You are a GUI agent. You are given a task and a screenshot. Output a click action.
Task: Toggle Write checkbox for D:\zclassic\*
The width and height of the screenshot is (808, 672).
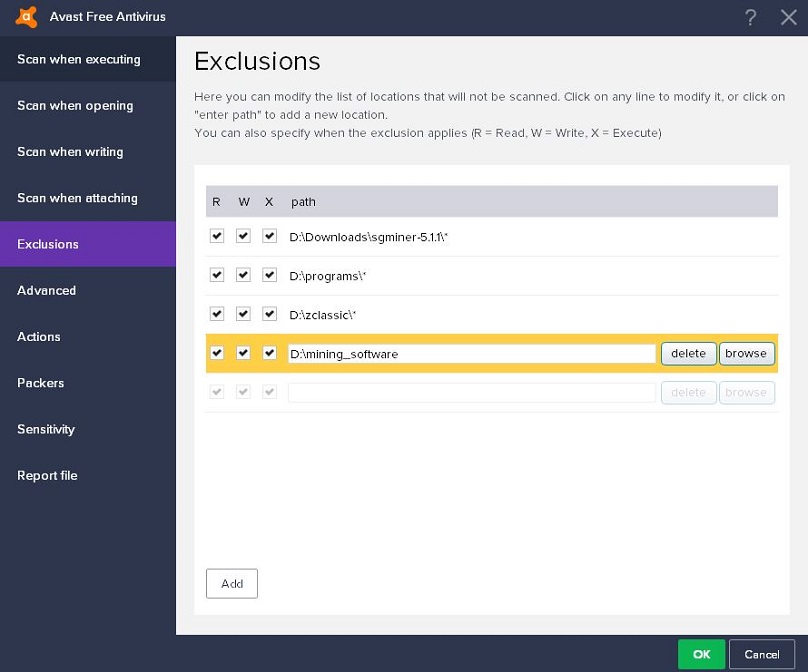tap(243, 314)
